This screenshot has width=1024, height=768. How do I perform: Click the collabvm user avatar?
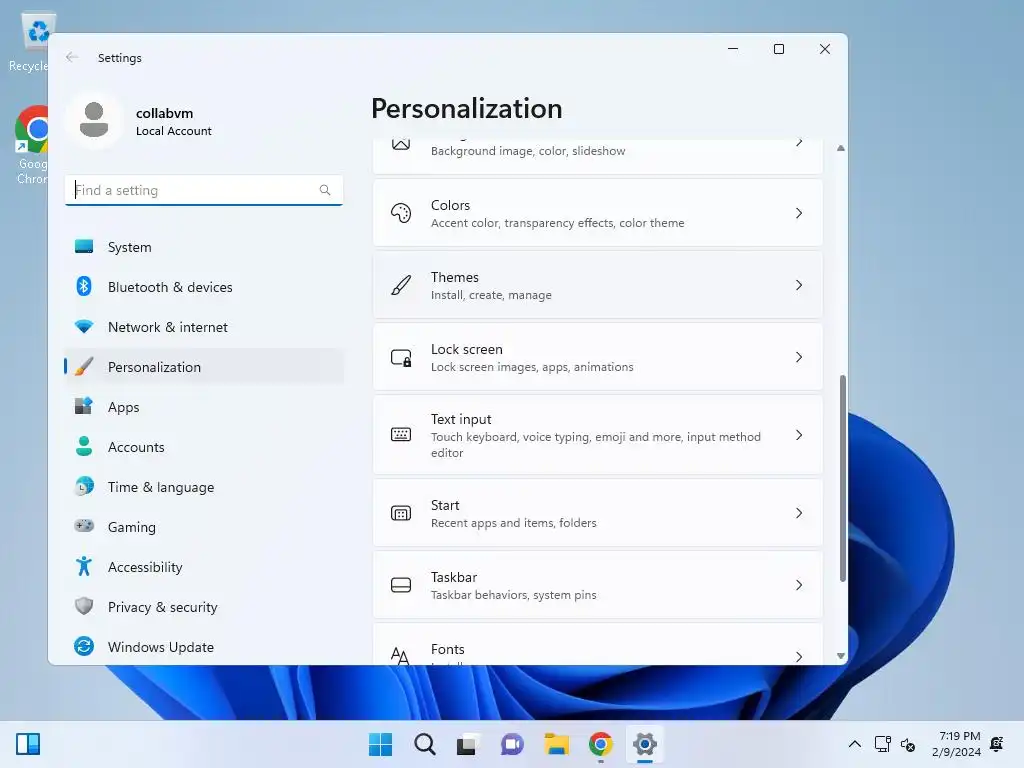click(x=94, y=120)
